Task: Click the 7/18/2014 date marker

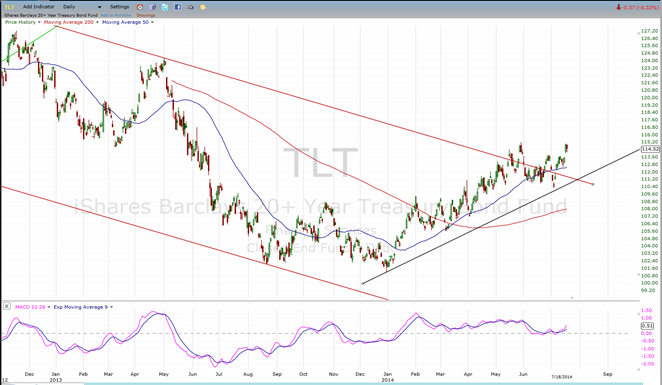Action: (x=562, y=377)
